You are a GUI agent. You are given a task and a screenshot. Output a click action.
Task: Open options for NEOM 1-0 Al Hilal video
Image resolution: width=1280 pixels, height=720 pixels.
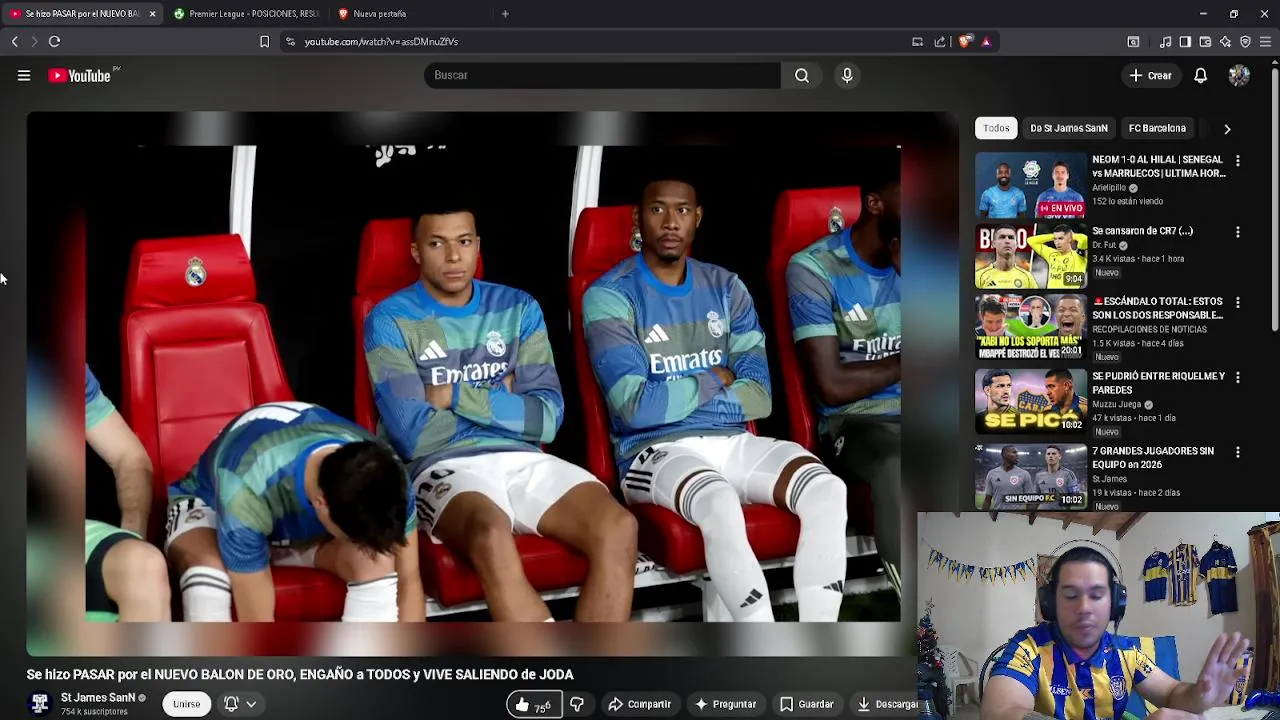(x=1238, y=160)
